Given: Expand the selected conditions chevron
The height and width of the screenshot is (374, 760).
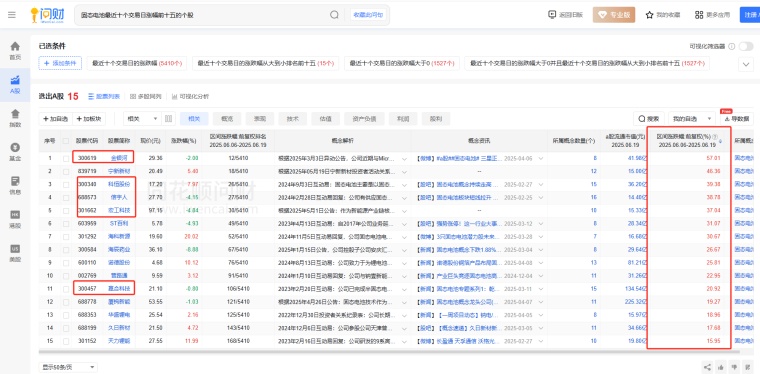Looking at the screenshot, I should coord(745,63).
